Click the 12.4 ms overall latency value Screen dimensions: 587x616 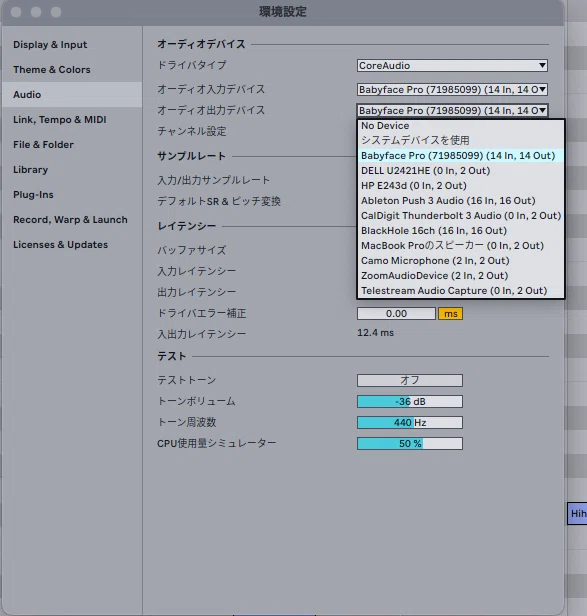tap(375, 333)
